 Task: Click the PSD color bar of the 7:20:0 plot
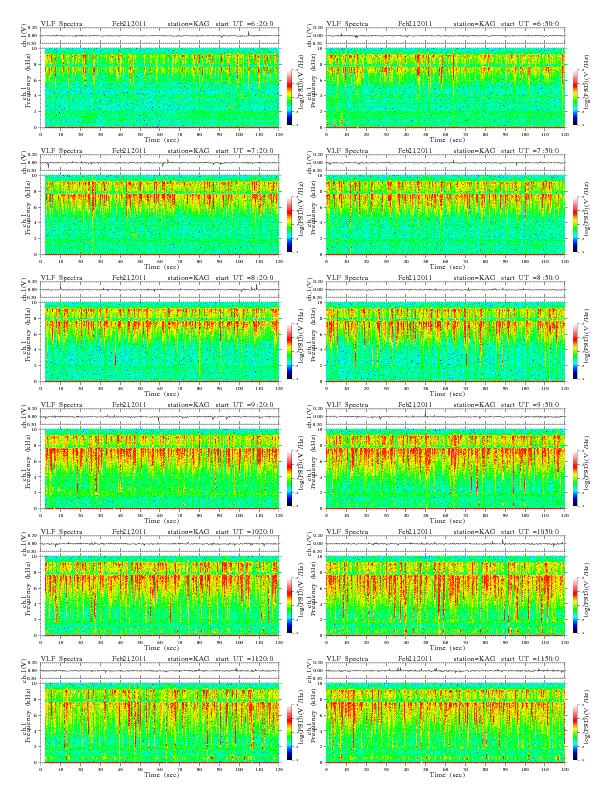289,224
